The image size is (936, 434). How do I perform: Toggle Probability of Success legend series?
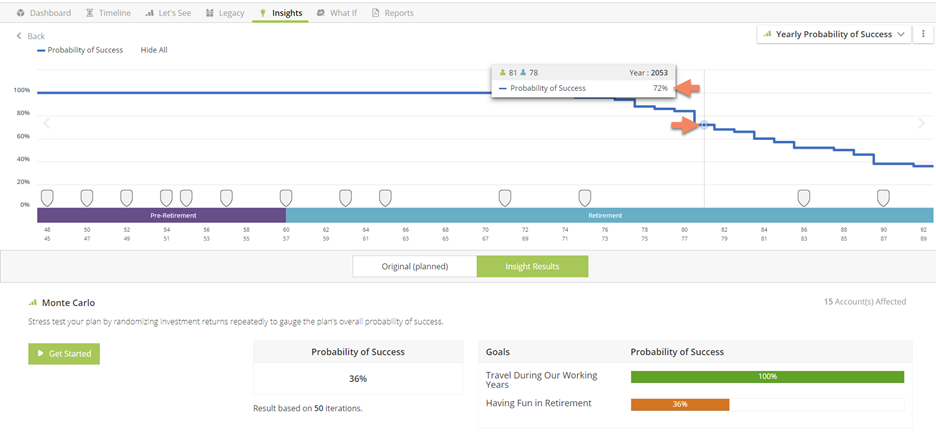(x=80, y=49)
